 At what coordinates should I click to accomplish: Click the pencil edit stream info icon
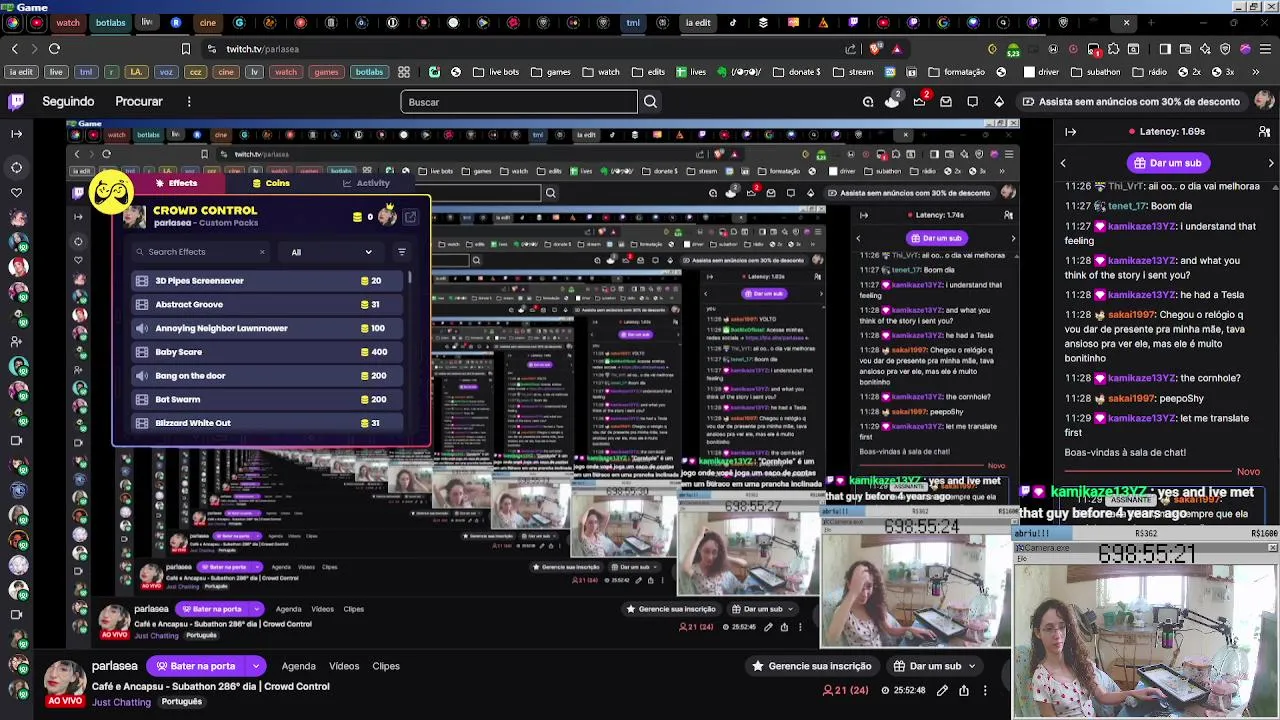(942, 690)
